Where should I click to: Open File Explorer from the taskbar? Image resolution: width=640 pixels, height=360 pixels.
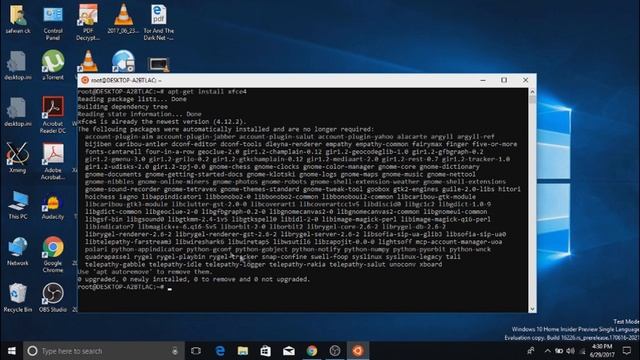click(243, 351)
